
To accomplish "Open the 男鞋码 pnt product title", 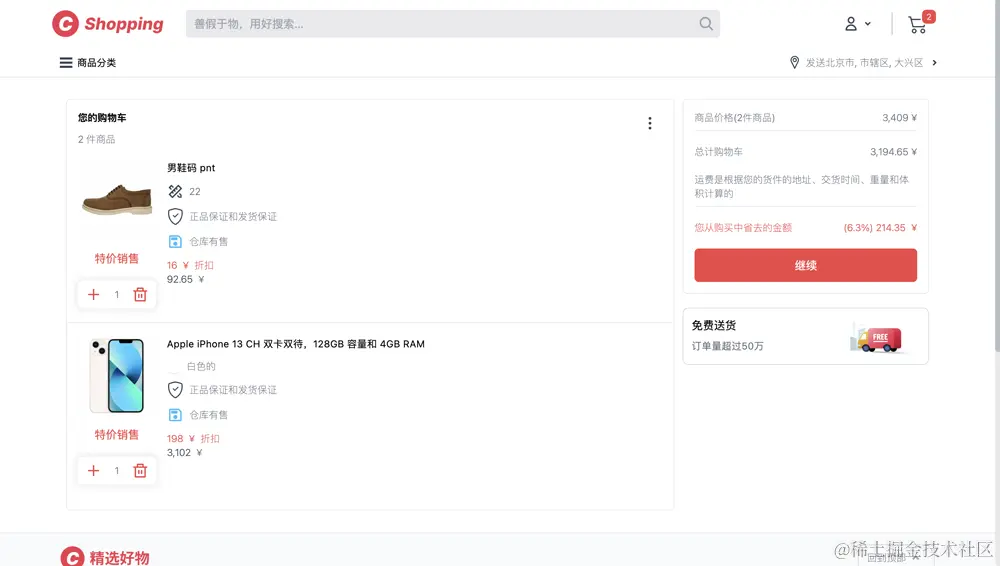I will pyautogui.click(x=191, y=168).
